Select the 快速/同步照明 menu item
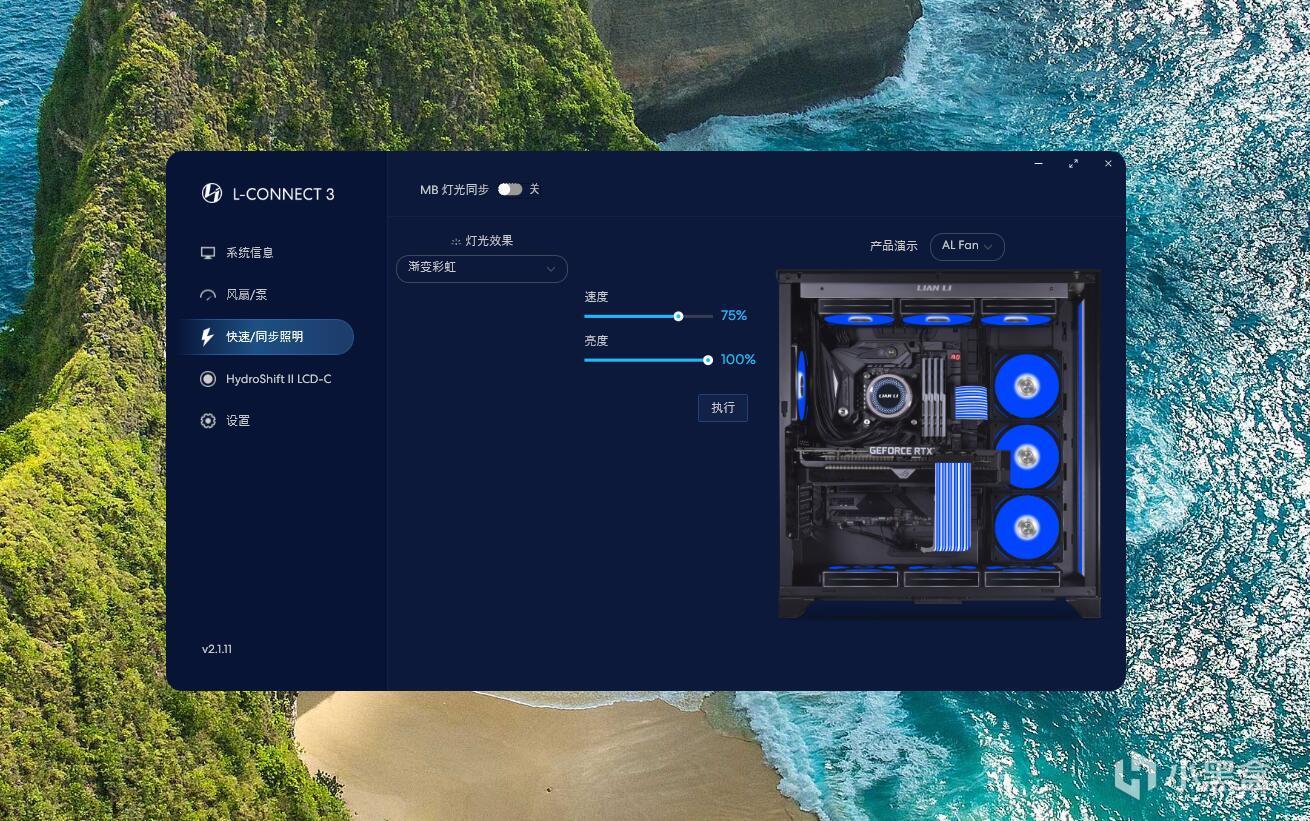This screenshot has height=821, width=1310. click(x=266, y=337)
